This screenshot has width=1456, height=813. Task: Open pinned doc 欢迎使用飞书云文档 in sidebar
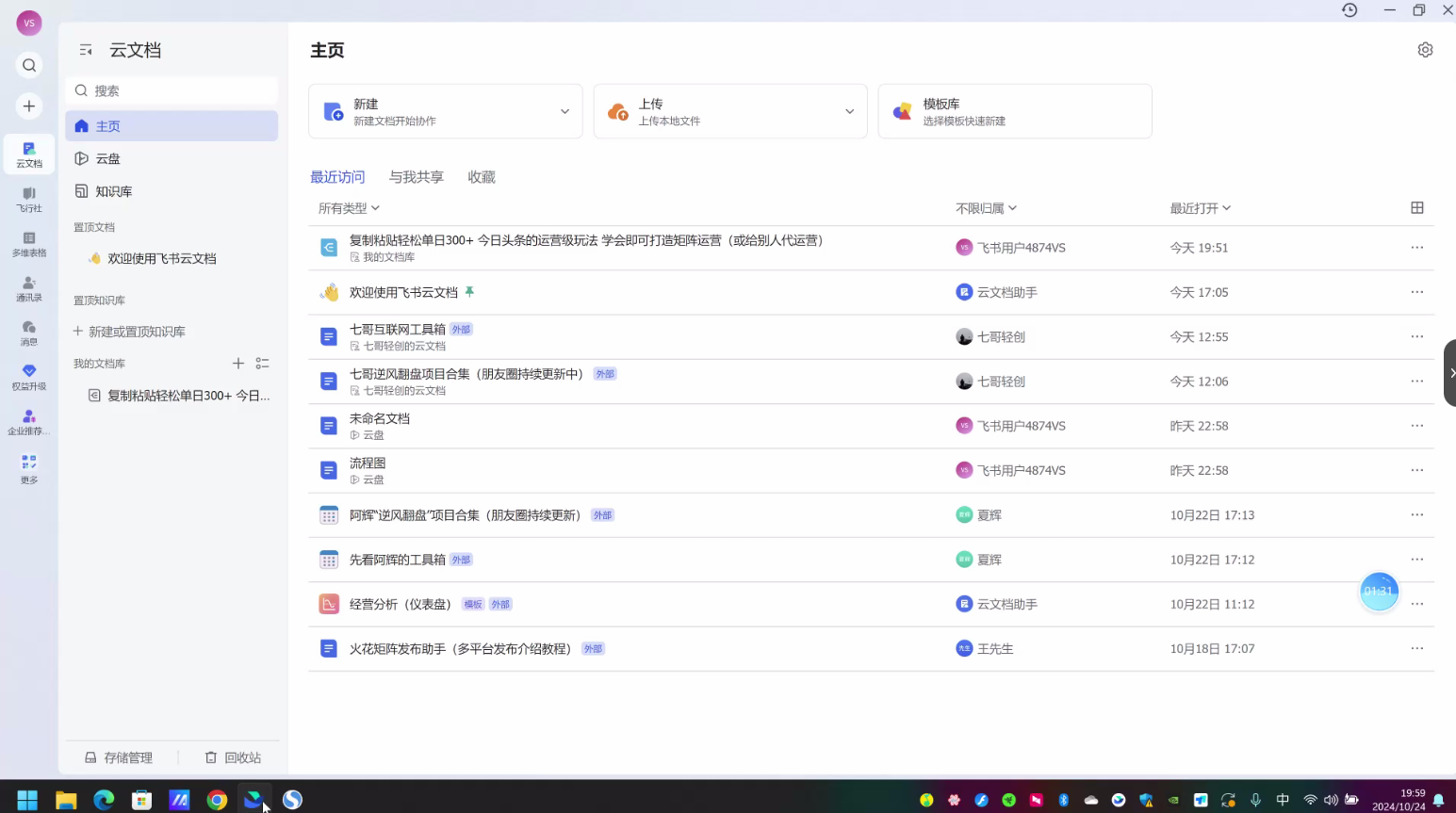click(x=162, y=258)
